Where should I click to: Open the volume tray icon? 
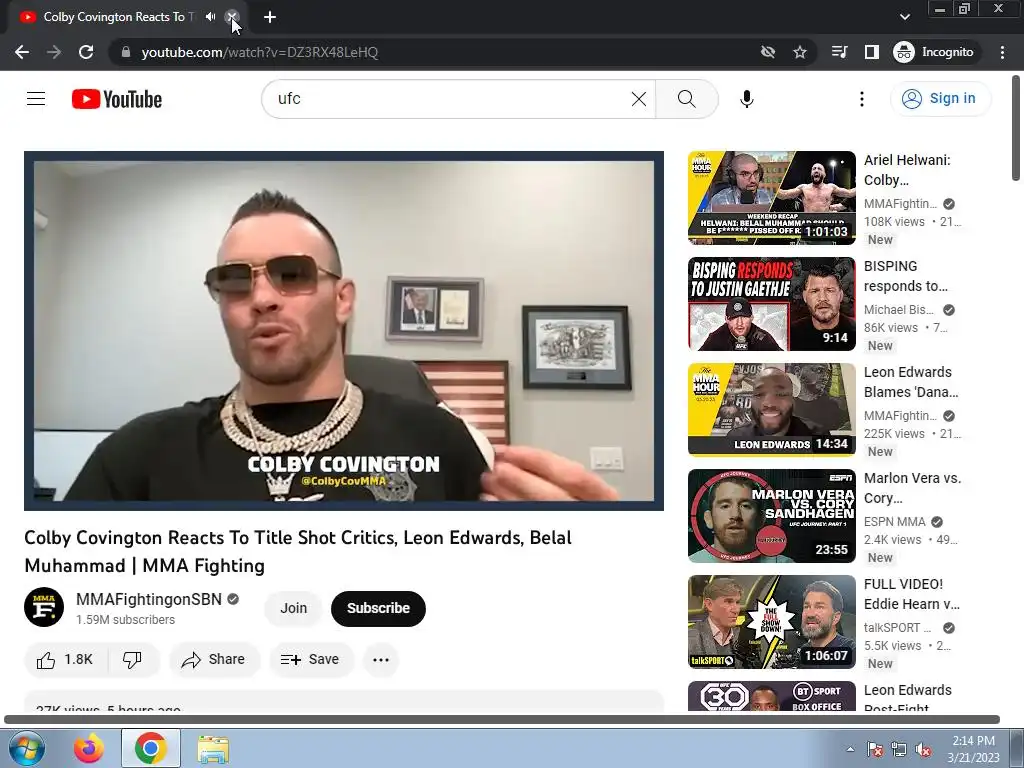[923, 750]
